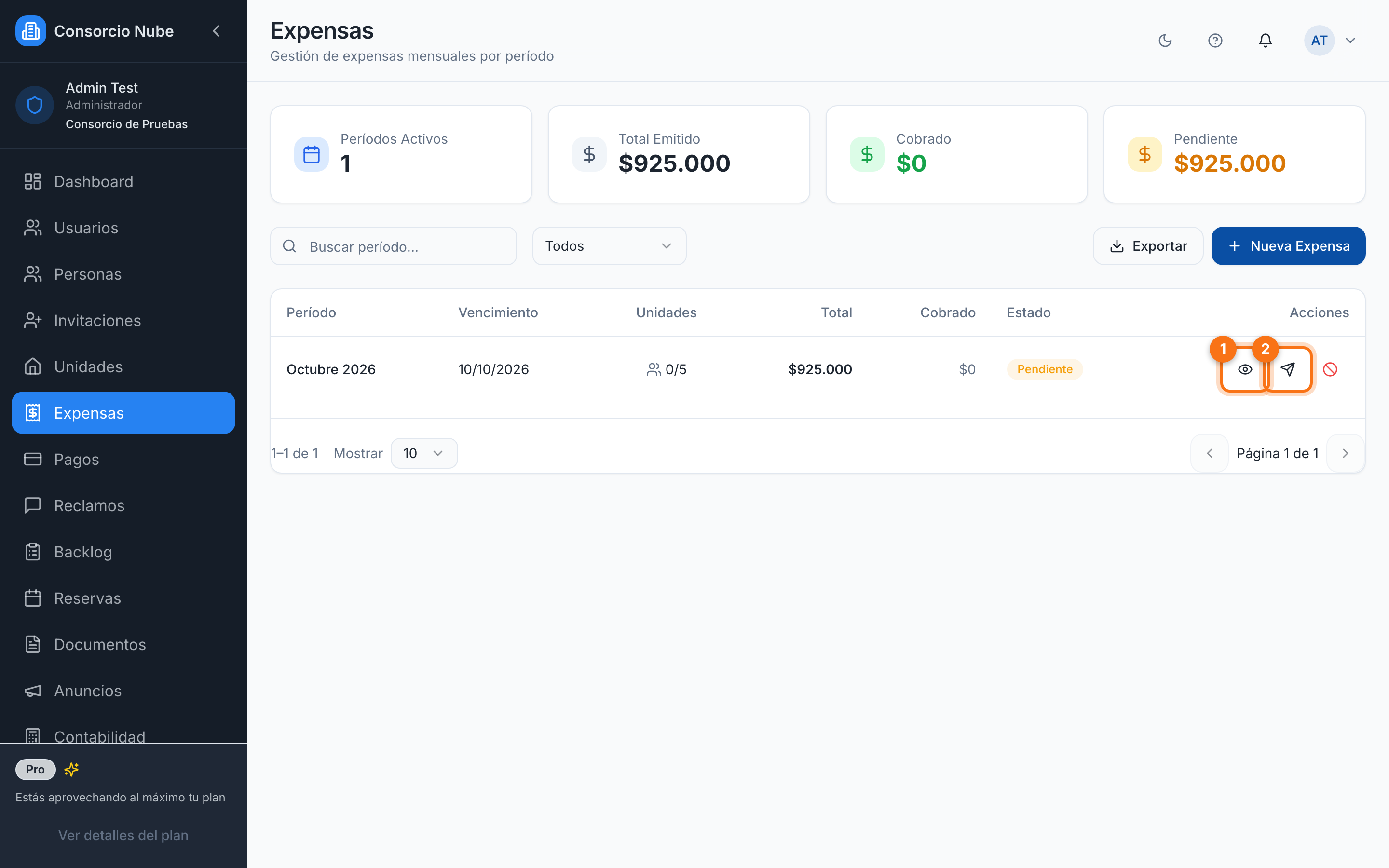Click the Consorcio Nube logo icon
1389x868 pixels.
31,31
